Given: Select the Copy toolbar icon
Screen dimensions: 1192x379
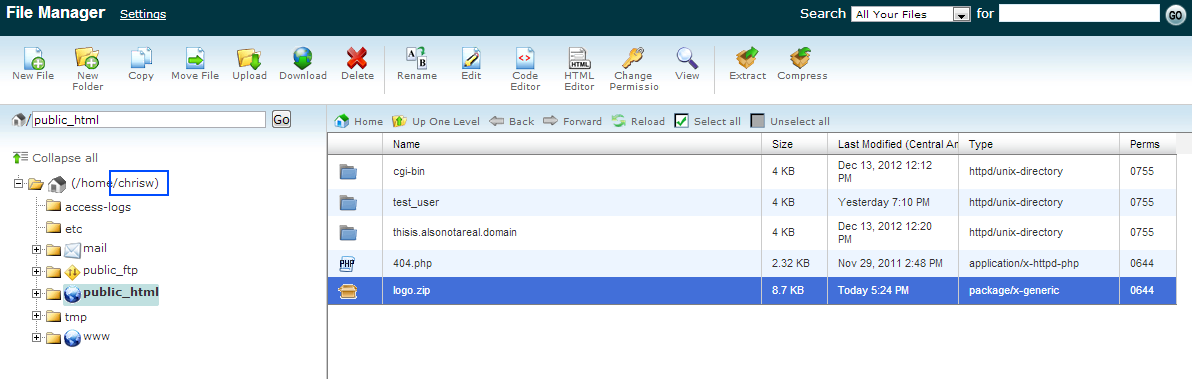Looking at the screenshot, I should pos(141,58).
